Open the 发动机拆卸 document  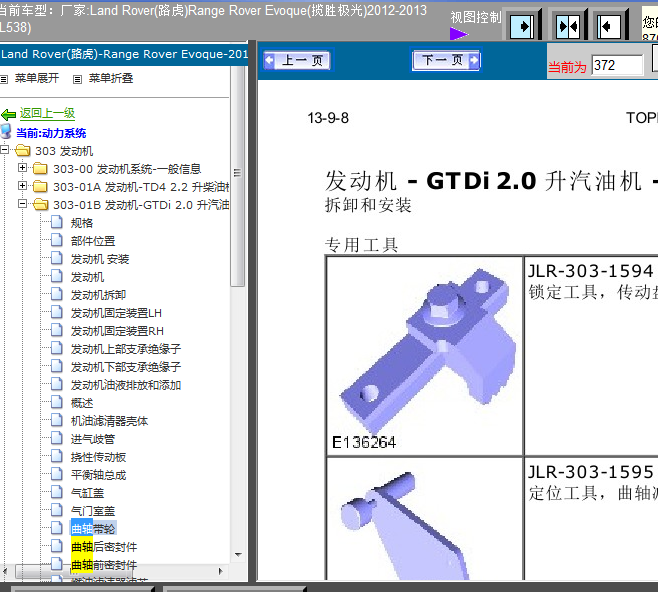click(x=98, y=295)
